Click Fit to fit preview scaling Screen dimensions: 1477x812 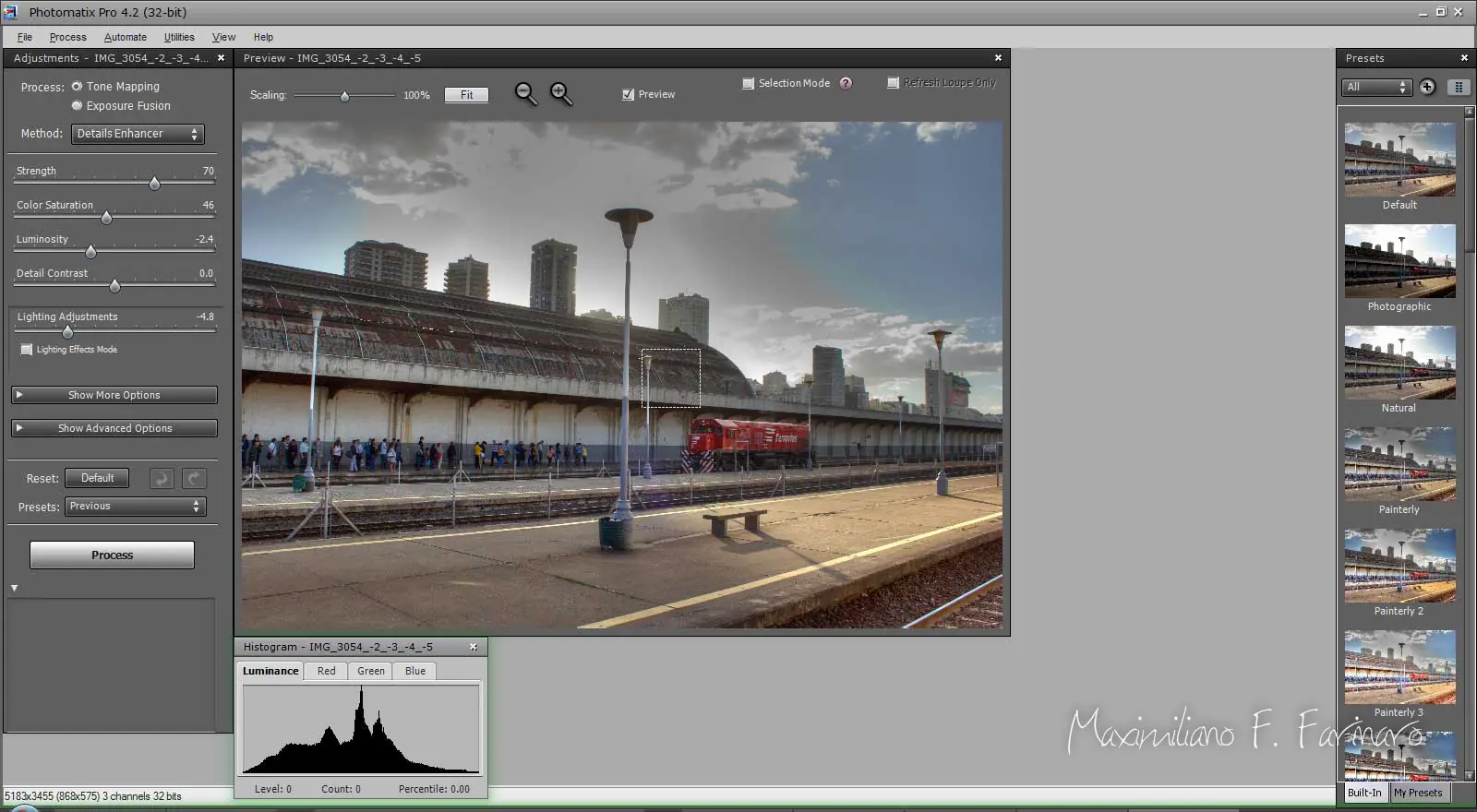pyautogui.click(x=466, y=95)
